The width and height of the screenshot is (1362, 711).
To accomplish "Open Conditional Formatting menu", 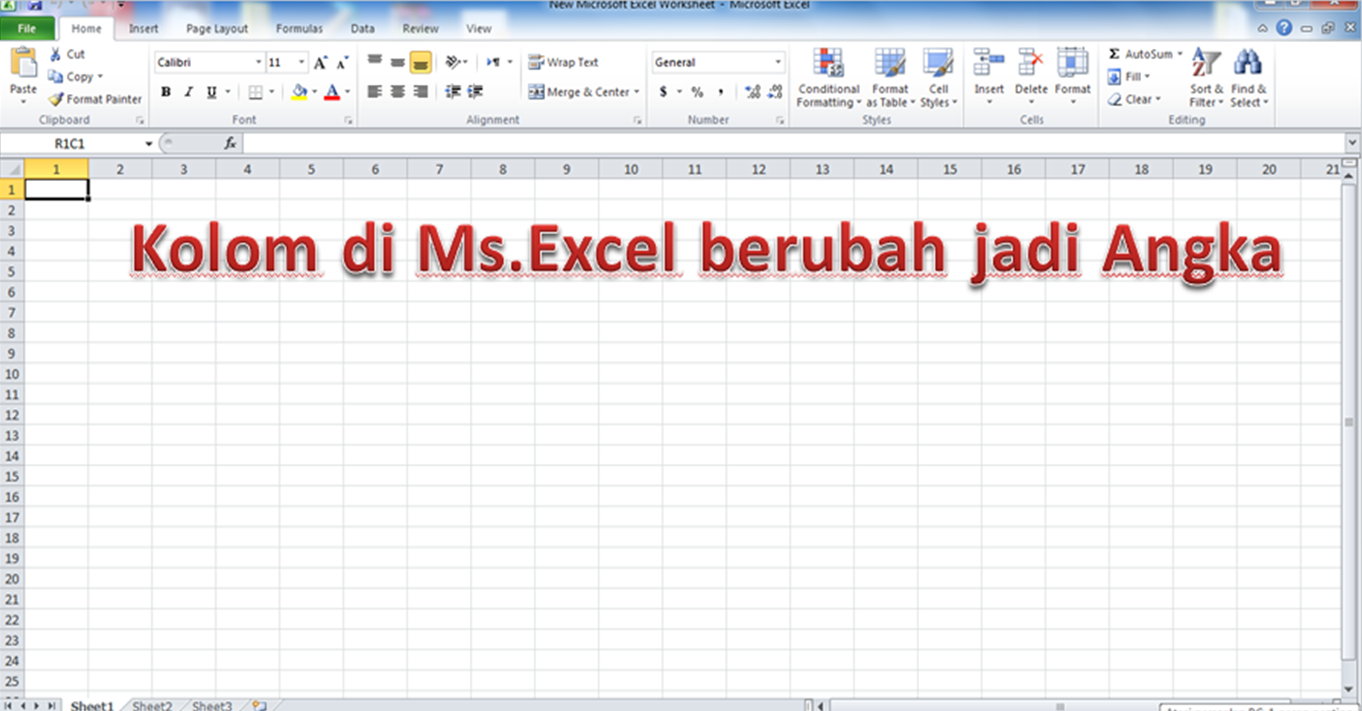I will click(x=828, y=78).
